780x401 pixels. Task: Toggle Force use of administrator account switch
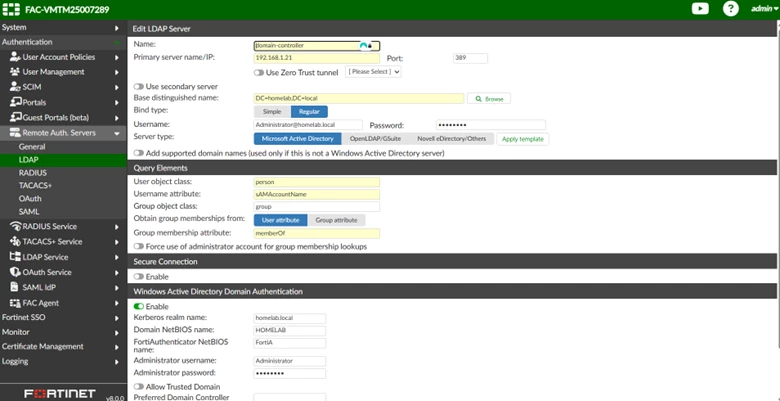139,246
